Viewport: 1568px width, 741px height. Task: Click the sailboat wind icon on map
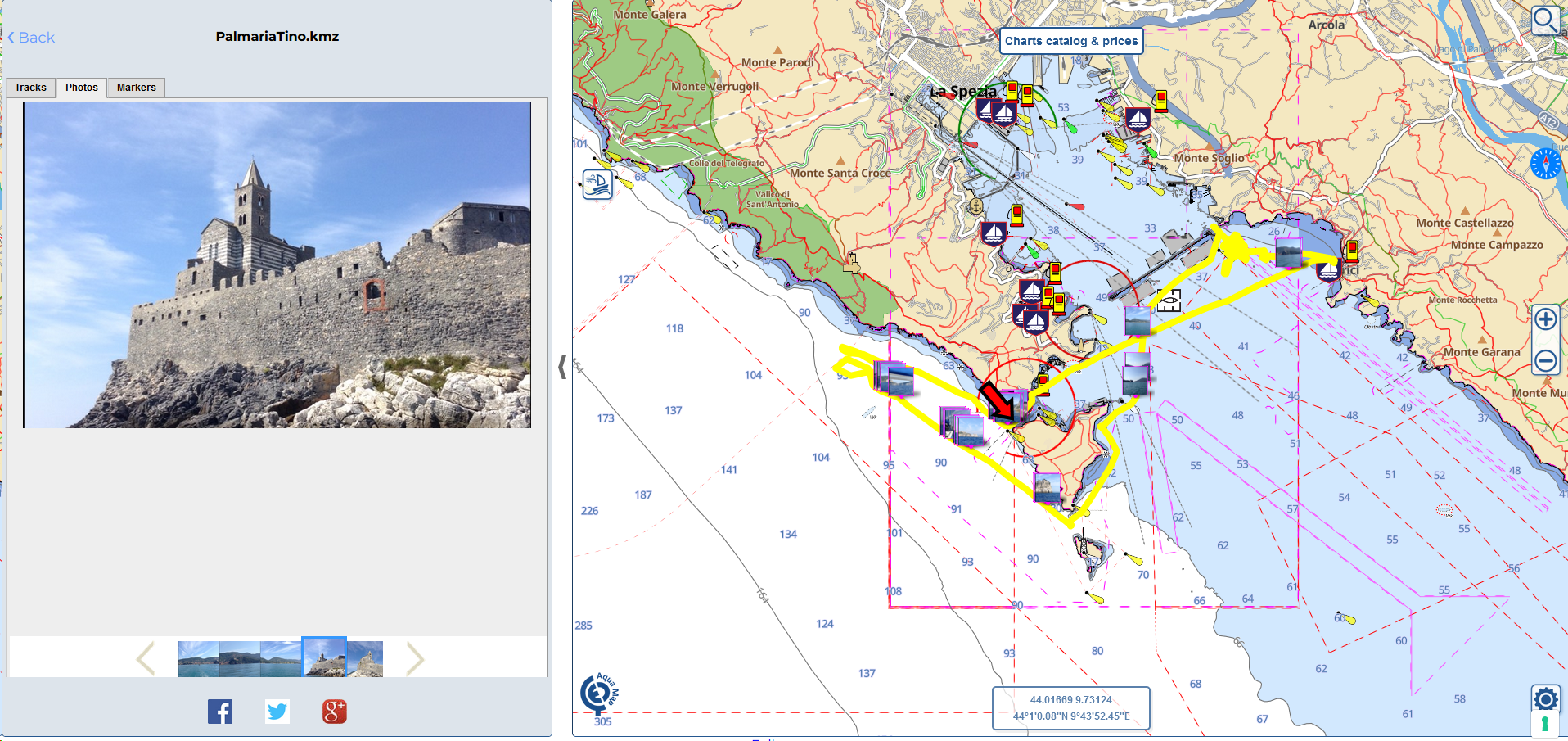[597, 184]
